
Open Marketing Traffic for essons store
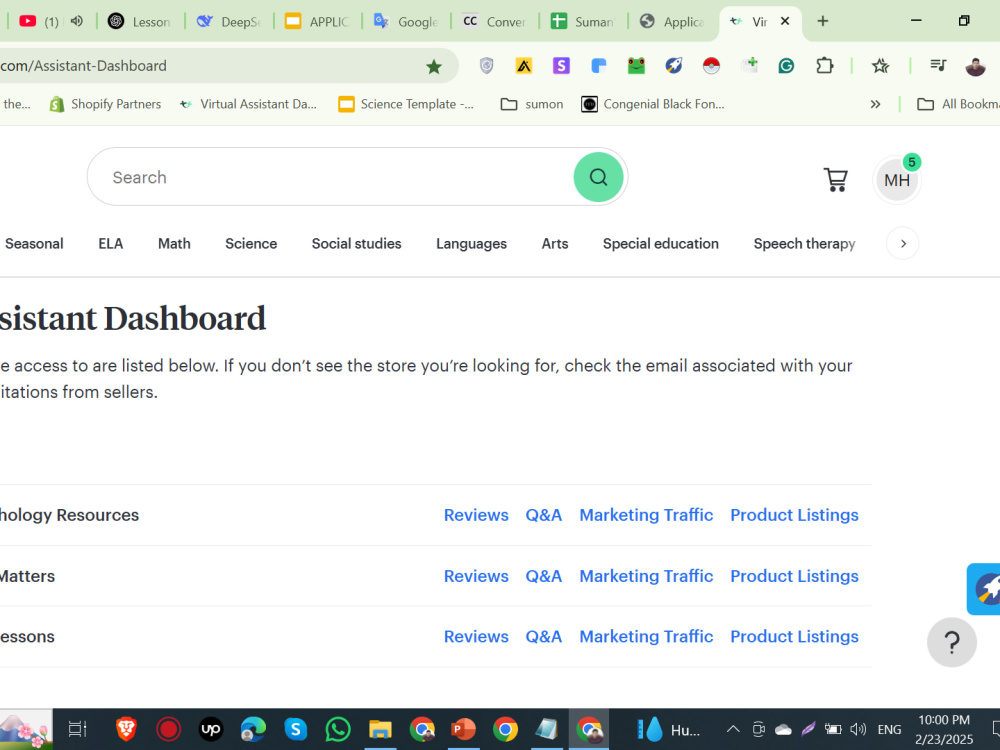pos(646,636)
